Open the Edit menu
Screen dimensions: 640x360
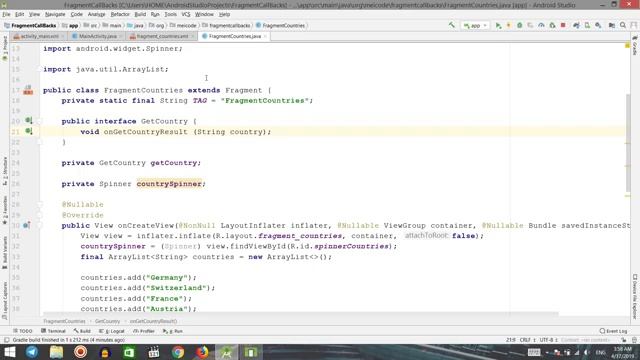coord(19,14)
